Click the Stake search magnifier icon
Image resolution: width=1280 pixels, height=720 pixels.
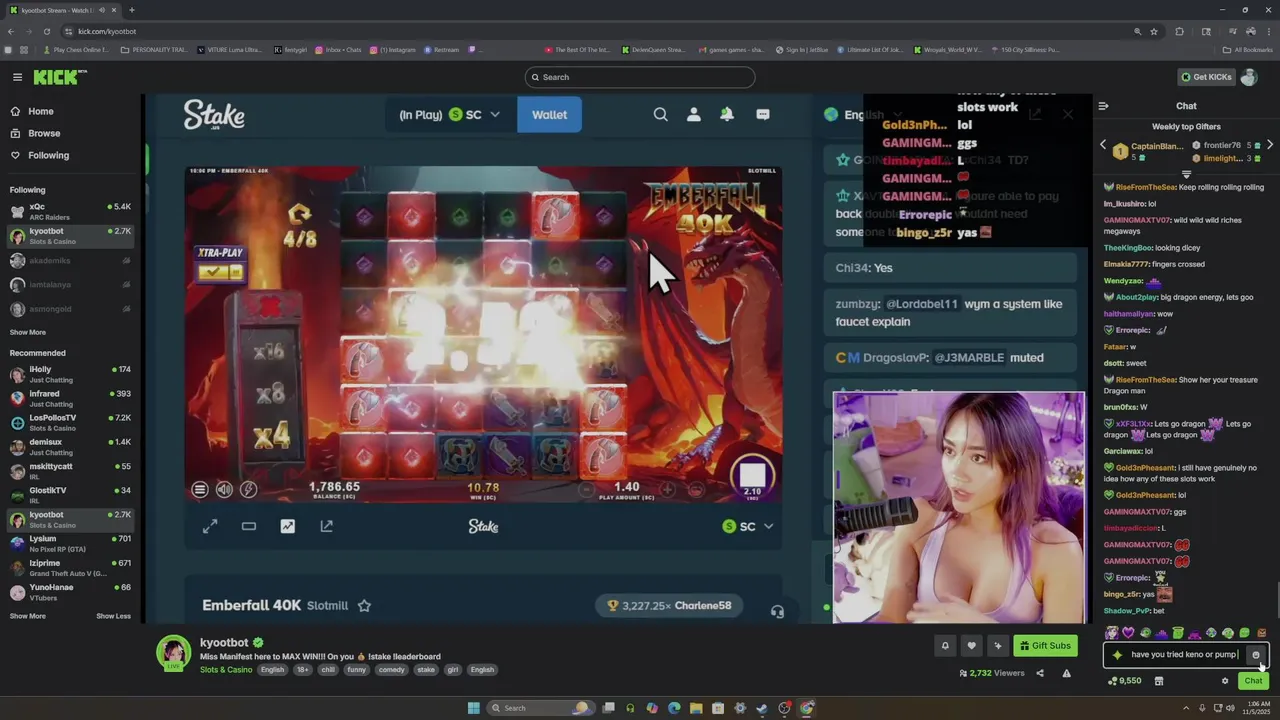(661, 115)
